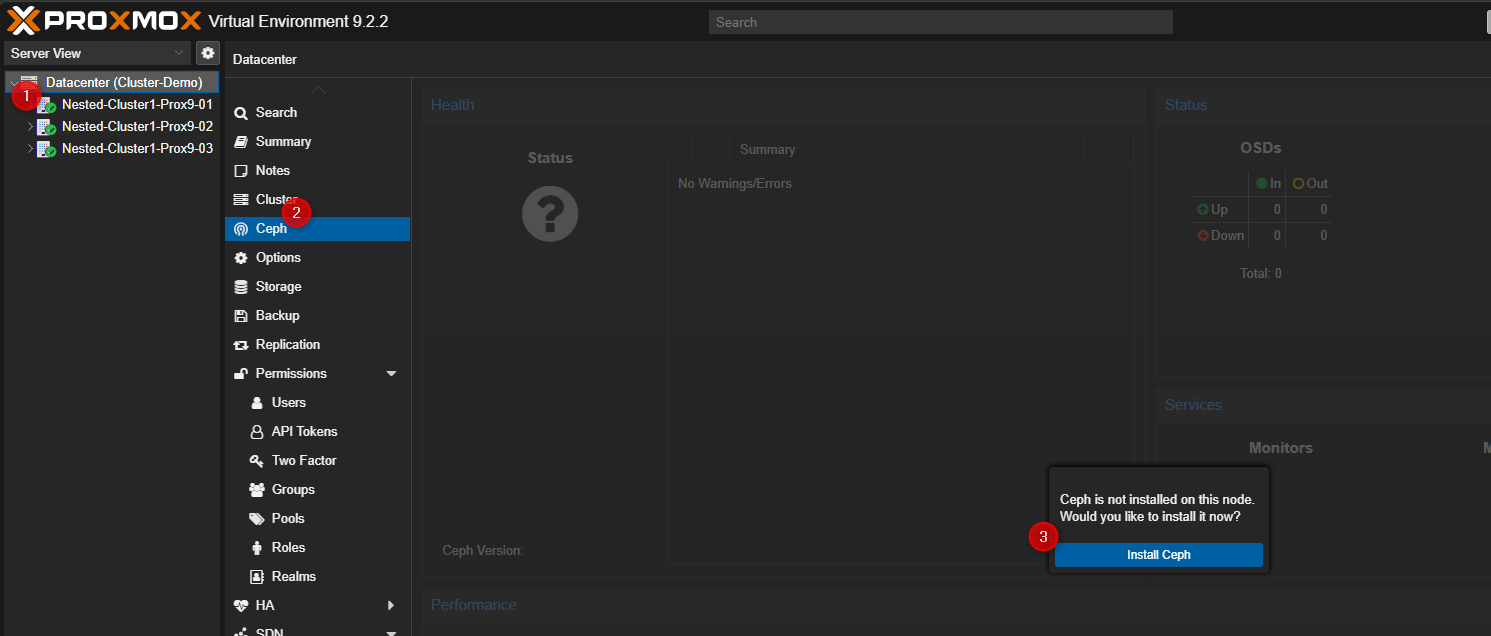Click the Cluster server icon
1491x636 pixels.
click(x=241, y=200)
